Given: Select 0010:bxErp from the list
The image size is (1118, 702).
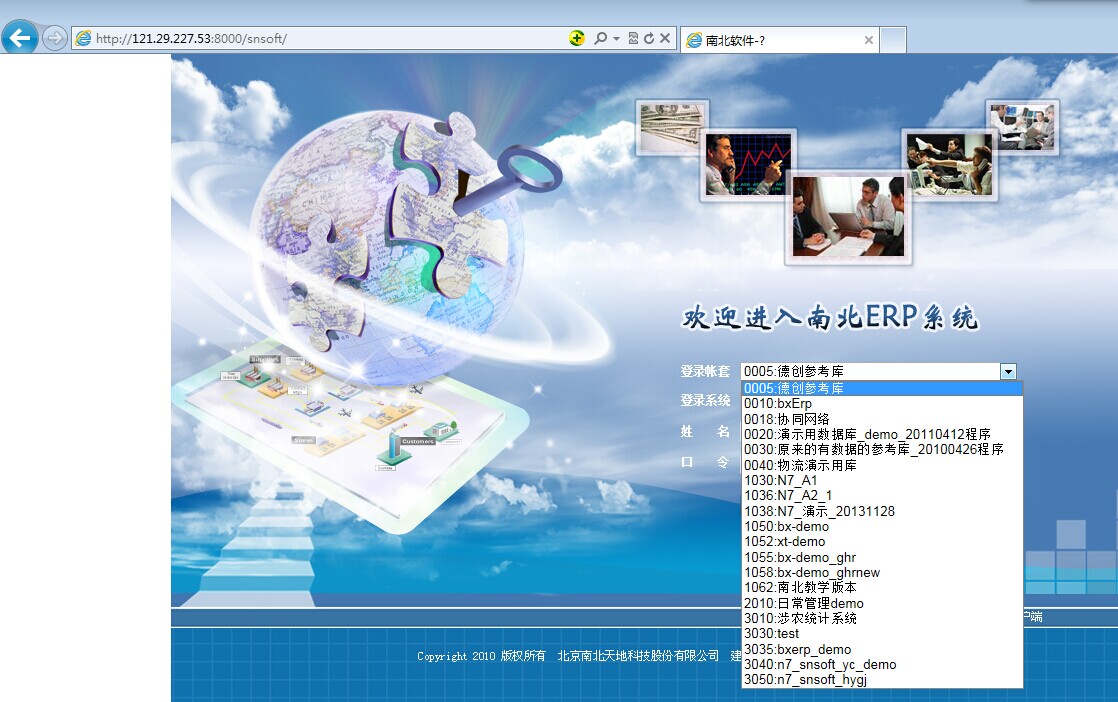Looking at the screenshot, I should coord(882,403).
